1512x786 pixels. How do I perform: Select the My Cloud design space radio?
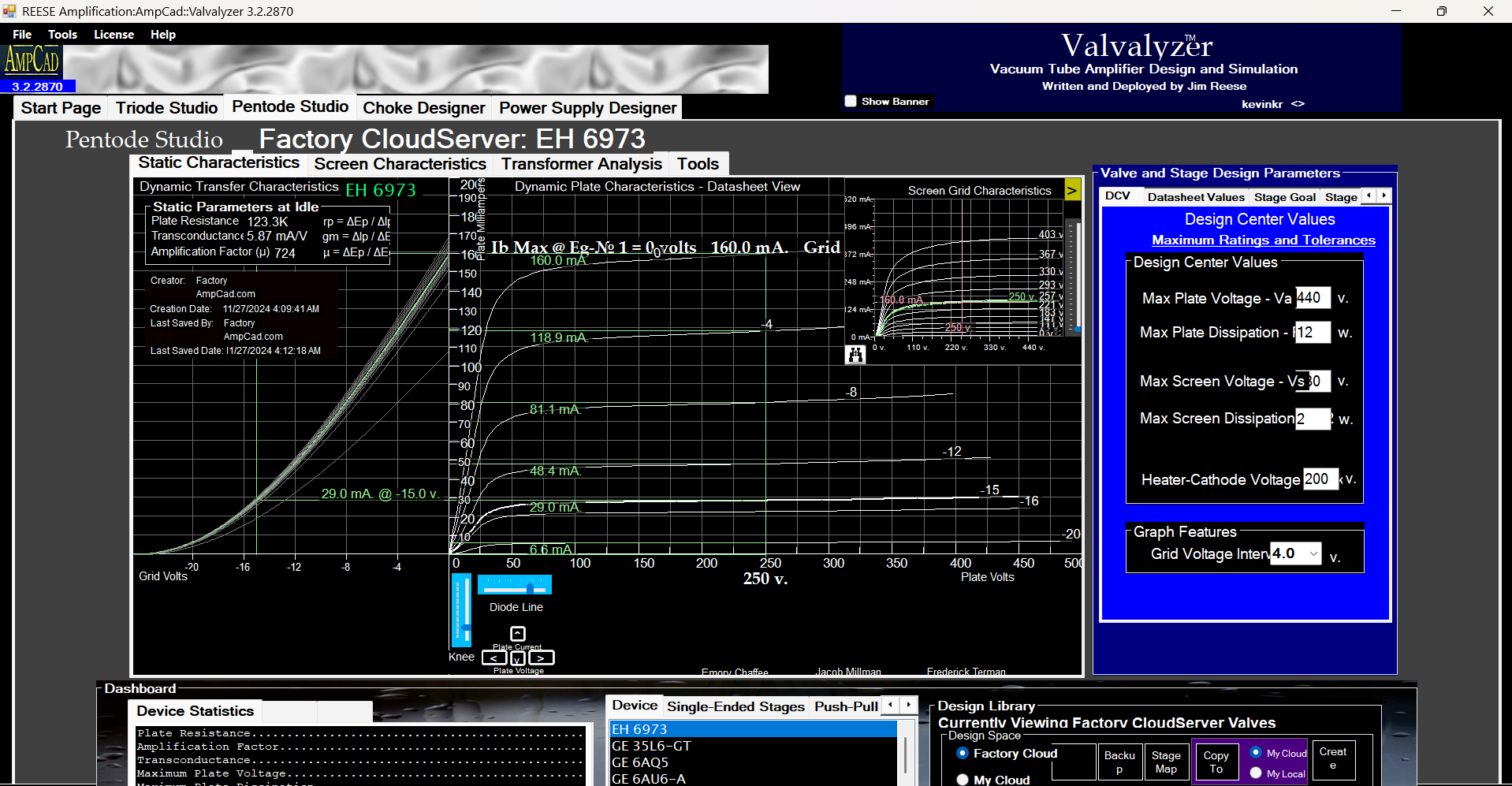963,779
